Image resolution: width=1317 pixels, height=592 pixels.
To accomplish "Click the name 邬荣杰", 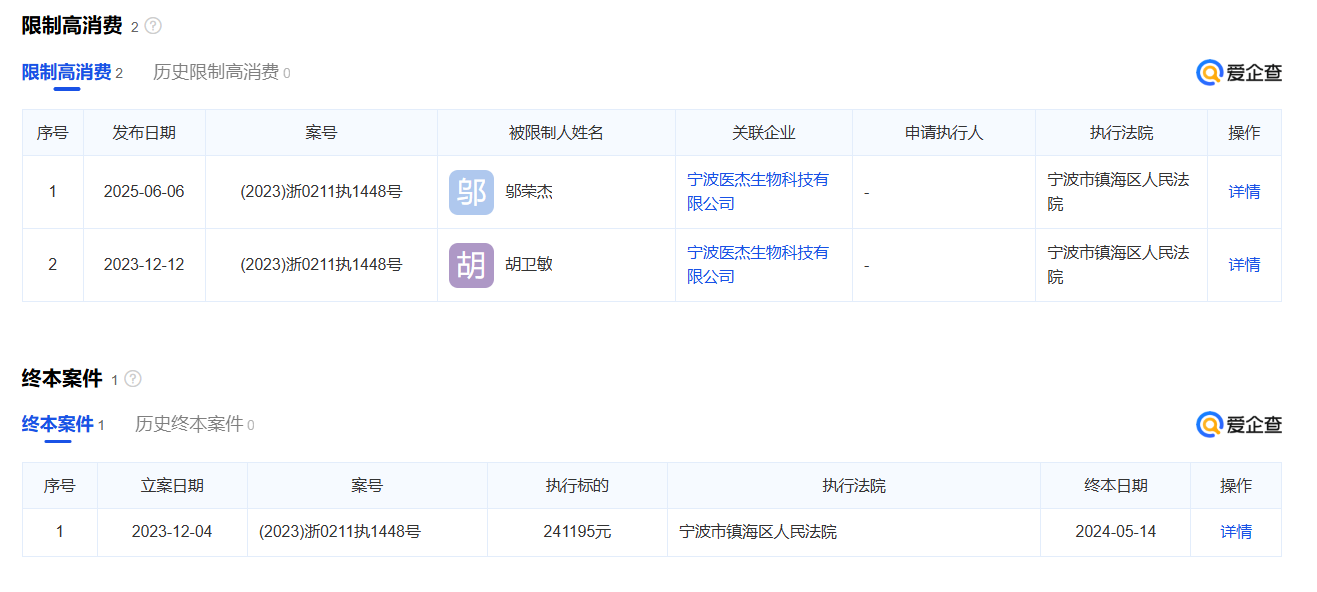I will pos(529,192).
